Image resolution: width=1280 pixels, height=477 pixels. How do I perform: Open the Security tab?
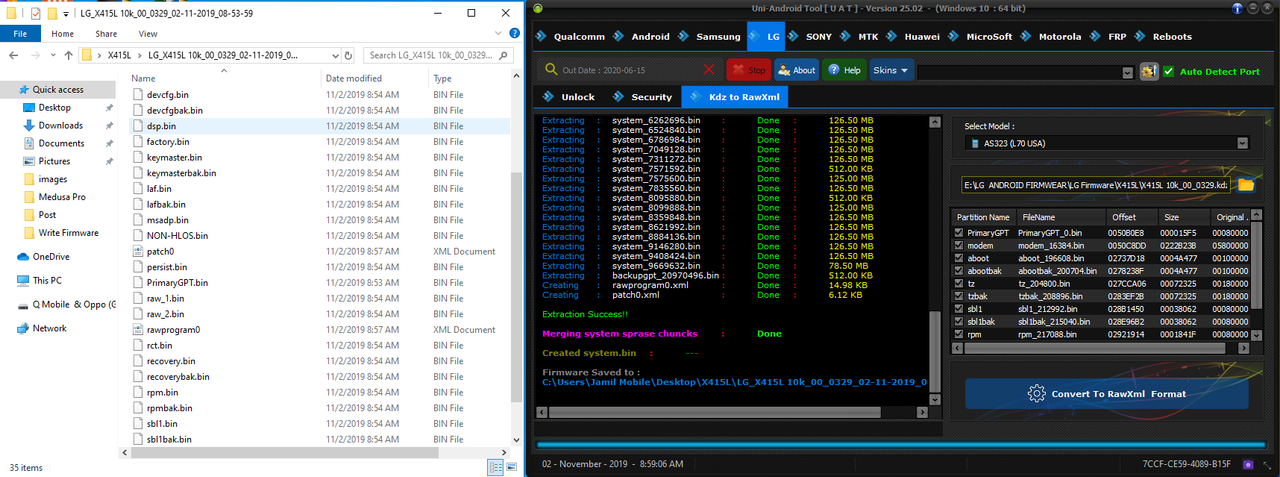[x=642, y=97]
